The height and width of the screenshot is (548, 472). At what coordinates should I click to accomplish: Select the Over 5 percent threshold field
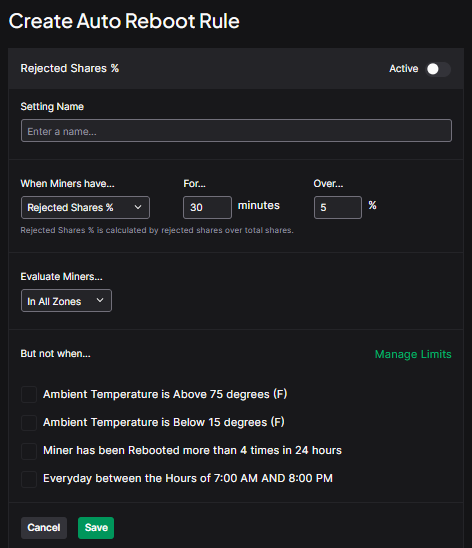(337, 207)
